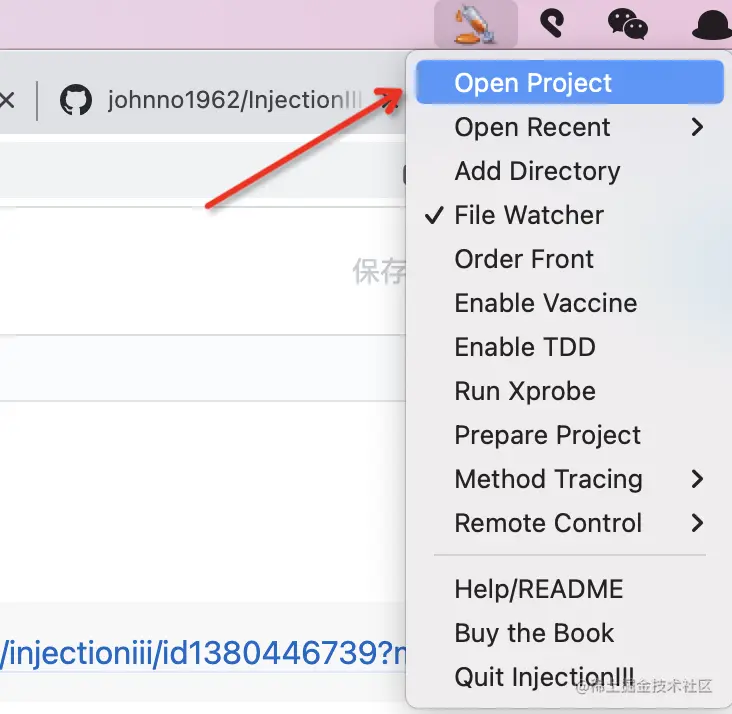
Task: Toggle the File Watcher option
Action: tap(529, 215)
